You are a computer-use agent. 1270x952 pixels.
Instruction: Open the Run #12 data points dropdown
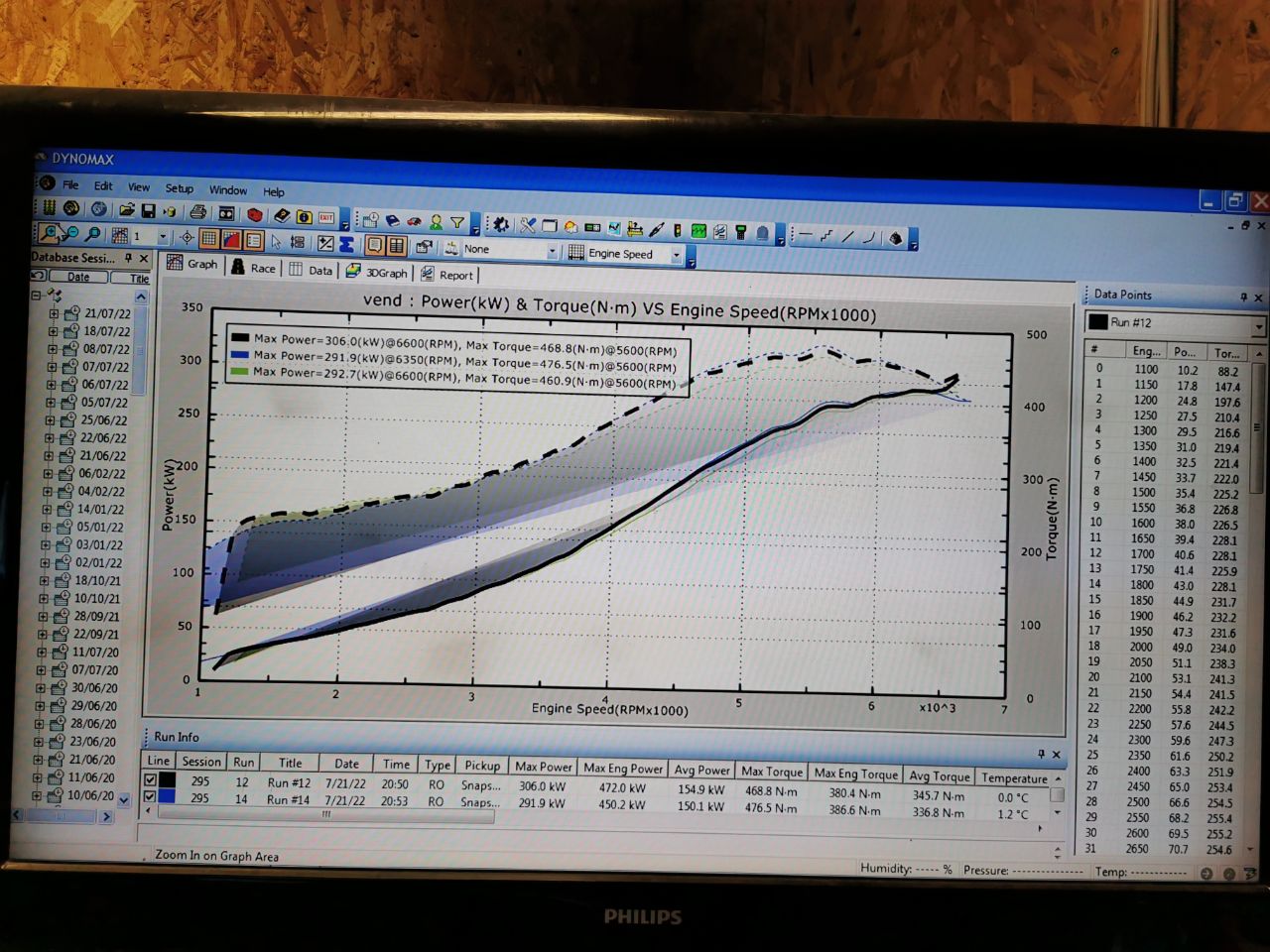coord(1258,326)
